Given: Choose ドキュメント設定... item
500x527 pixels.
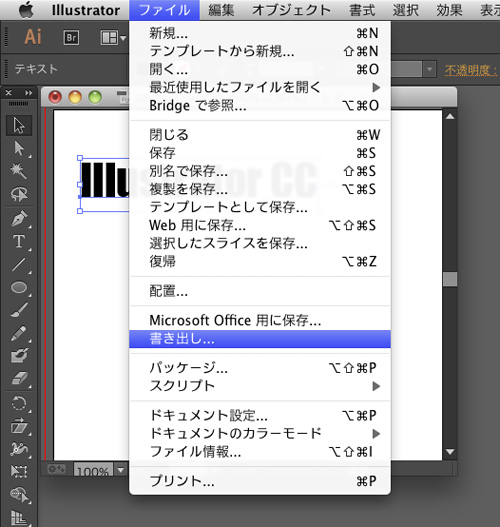Looking at the screenshot, I should (x=260, y=416).
